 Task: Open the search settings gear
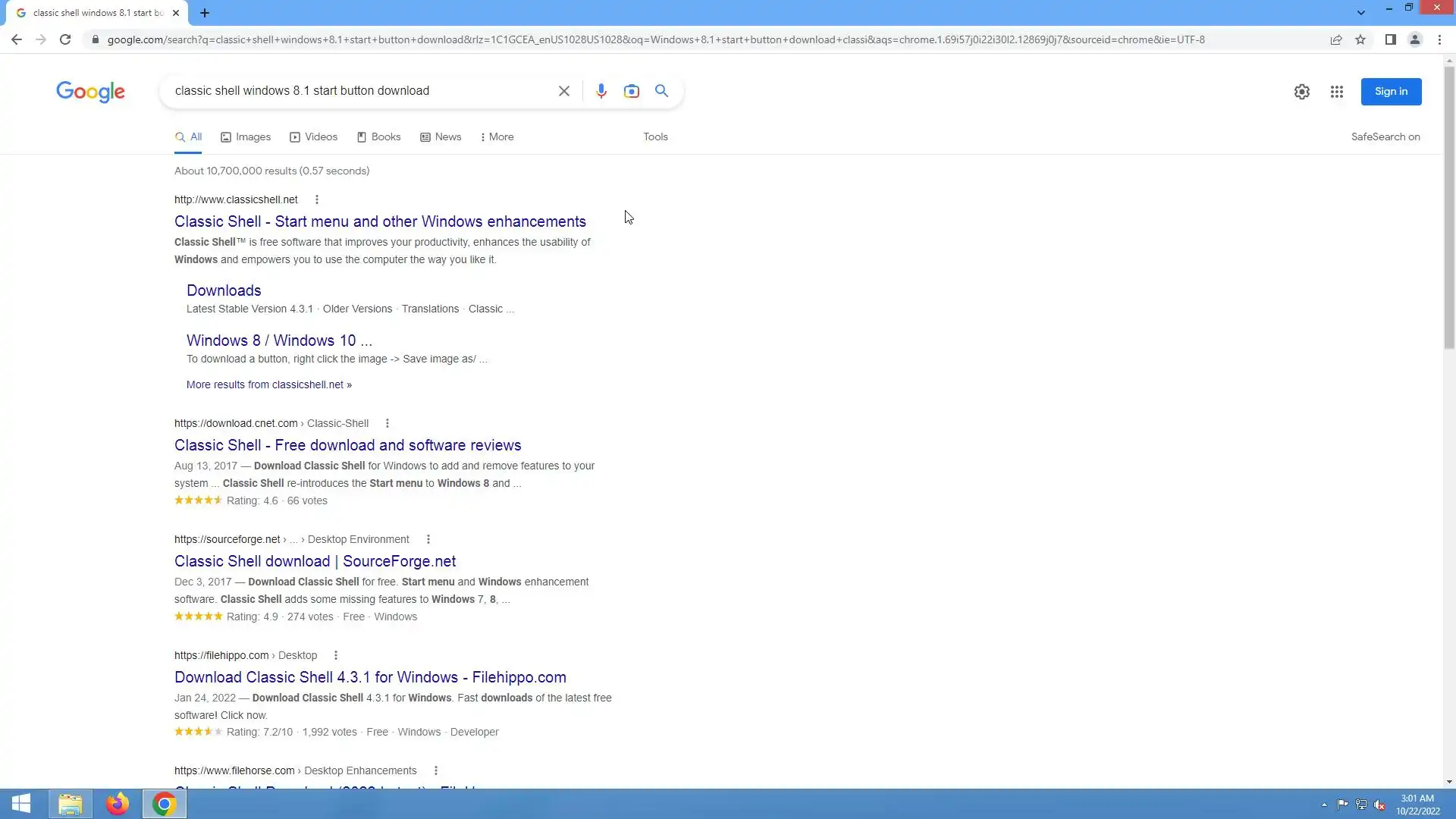click(x=1301, y=92)
